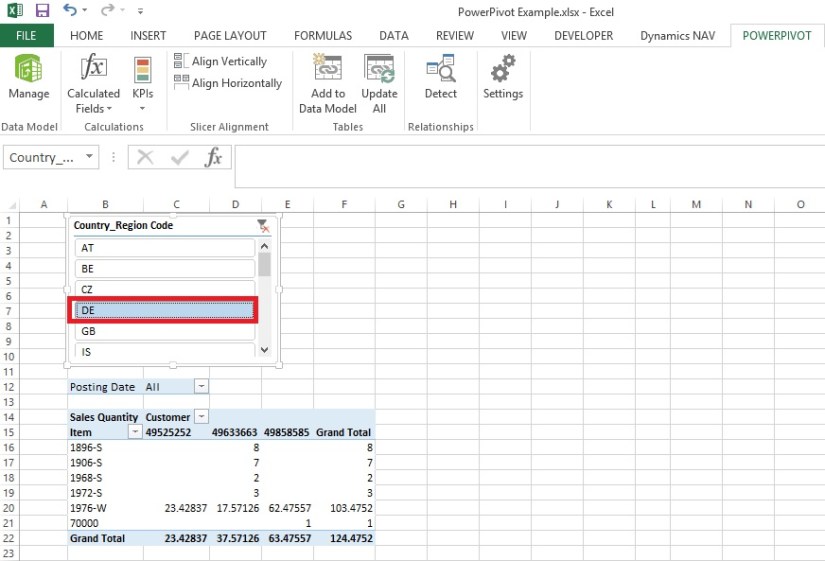
Task: Open the FORMULAS tab
Action: 323,36
